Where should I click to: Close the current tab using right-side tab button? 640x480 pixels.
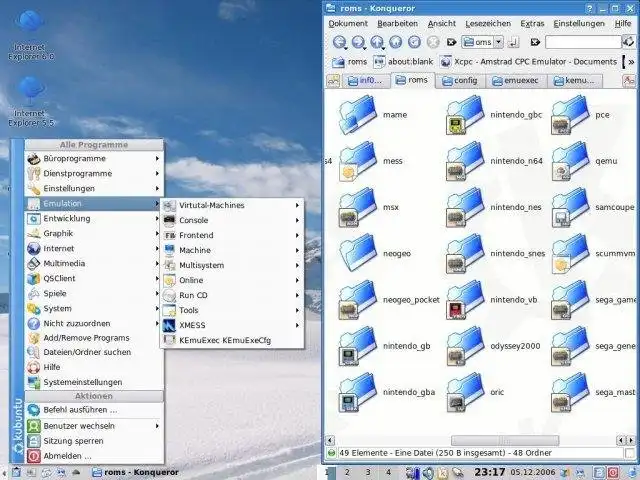pyautogui.click(x=629, y=81)
